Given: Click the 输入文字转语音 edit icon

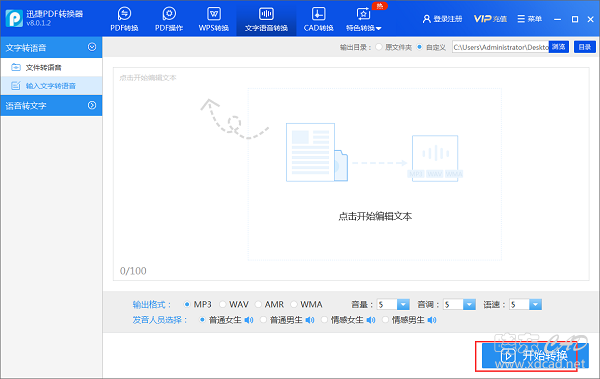Looking at the screenshot, I should [16, 86].
